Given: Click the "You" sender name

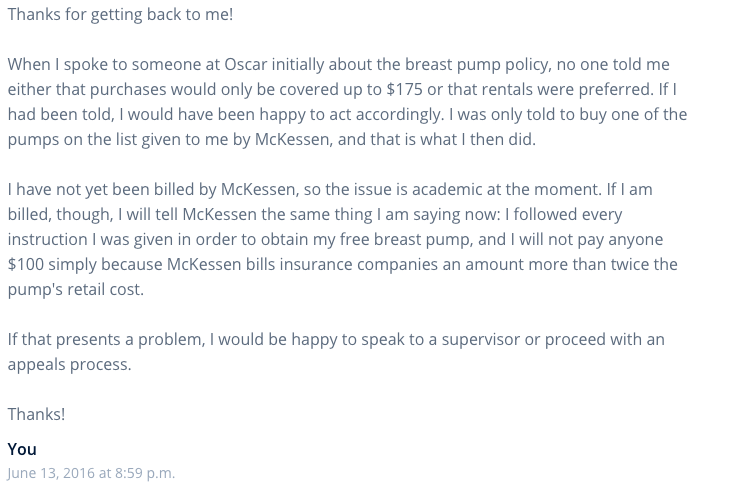Looking at the screenshot, I should point(22,449).
